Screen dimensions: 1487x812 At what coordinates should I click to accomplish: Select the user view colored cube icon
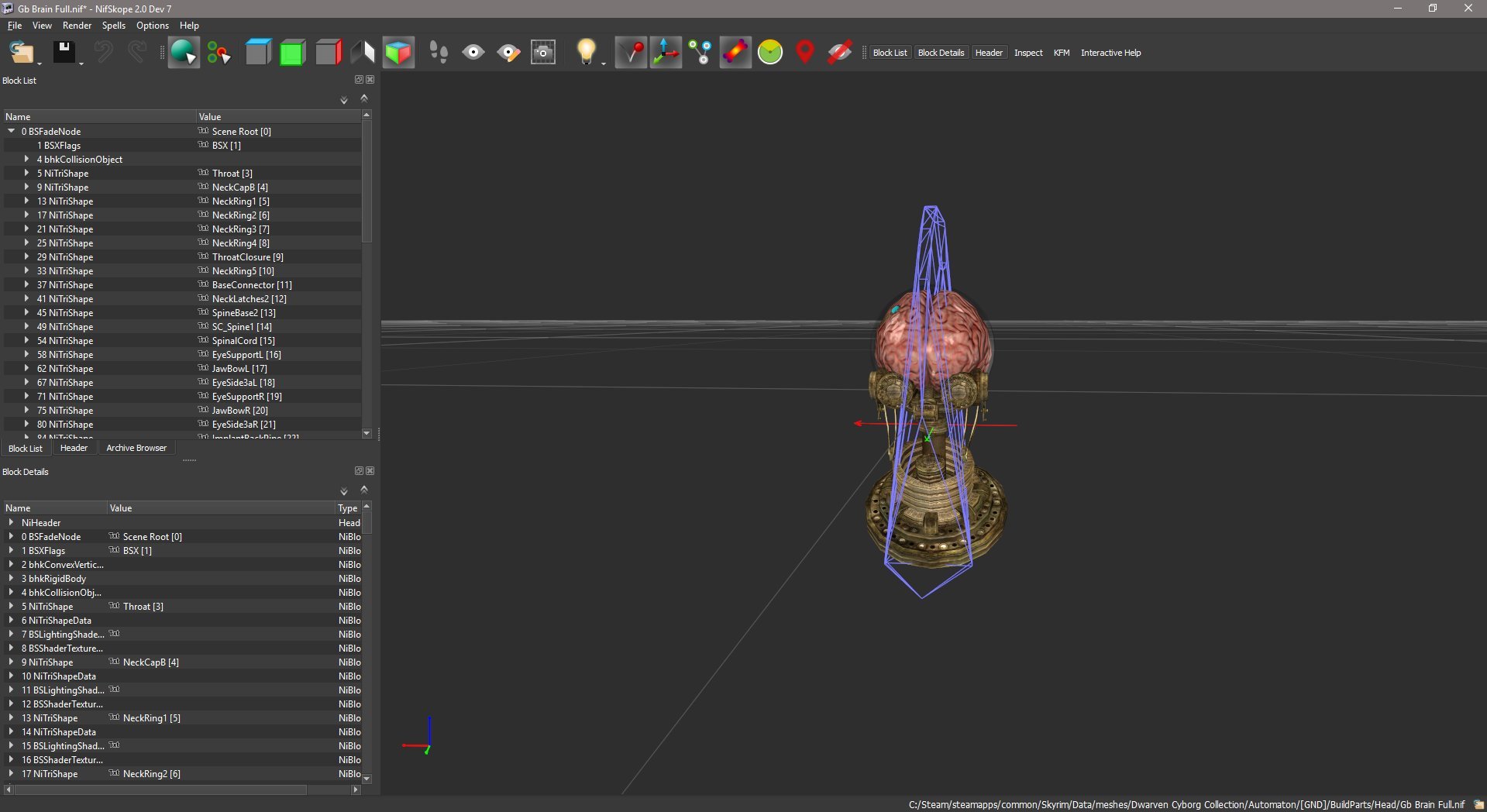click(398, 53)
